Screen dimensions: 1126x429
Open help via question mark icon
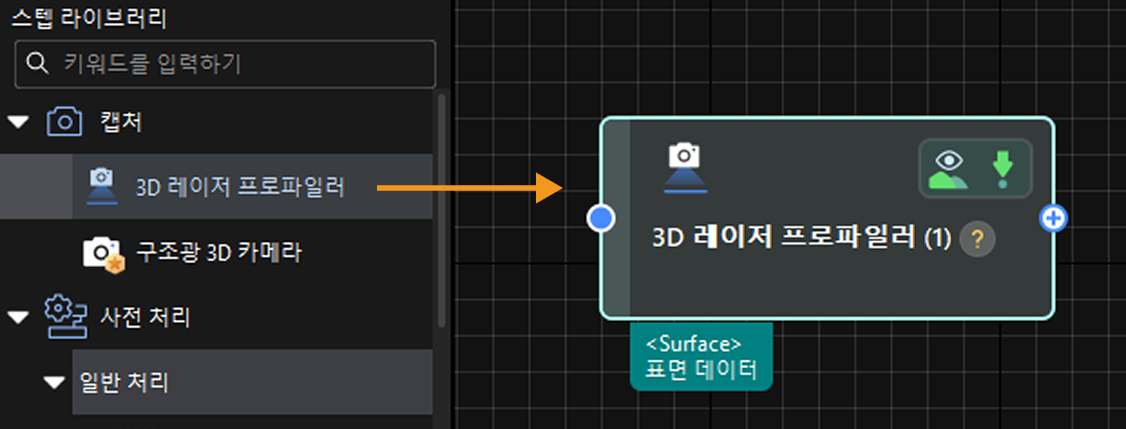tap(977, 239)
